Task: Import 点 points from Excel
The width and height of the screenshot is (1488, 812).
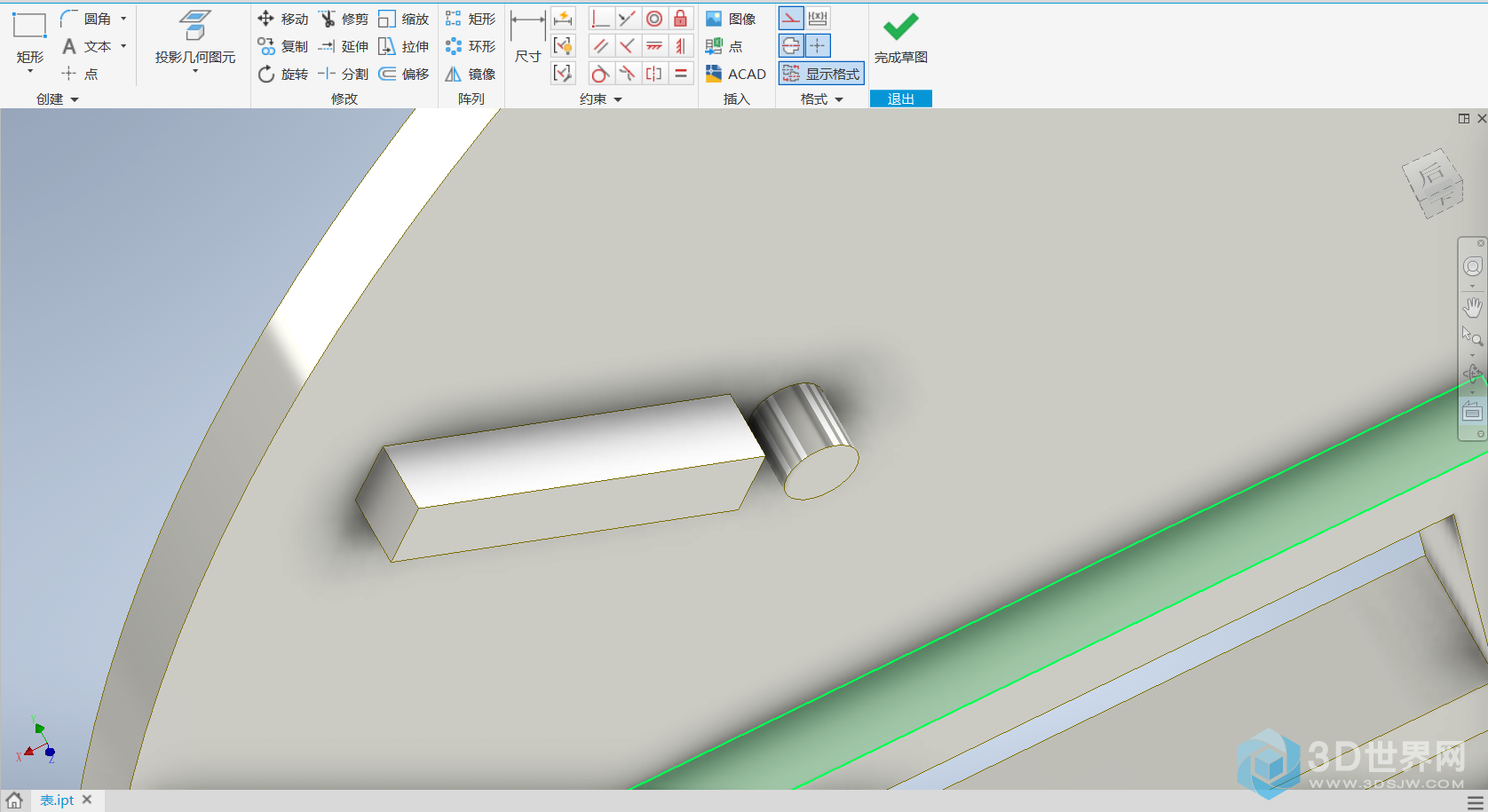Action: point(724,46)
